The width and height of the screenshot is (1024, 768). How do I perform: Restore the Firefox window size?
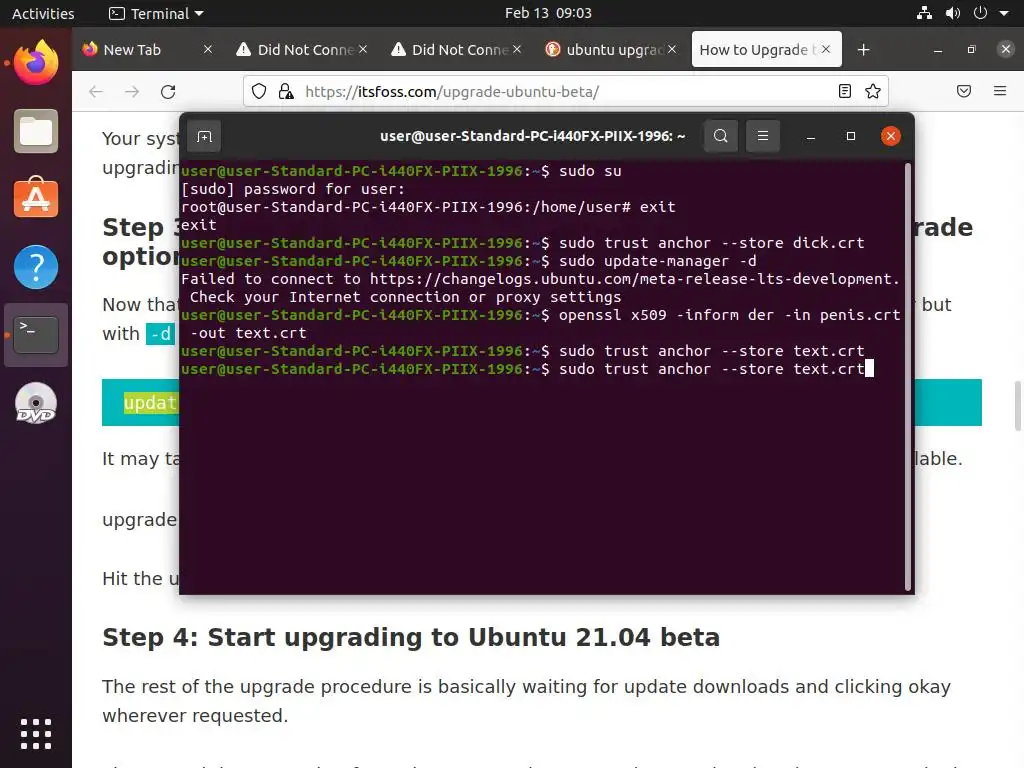click(972, 50)
